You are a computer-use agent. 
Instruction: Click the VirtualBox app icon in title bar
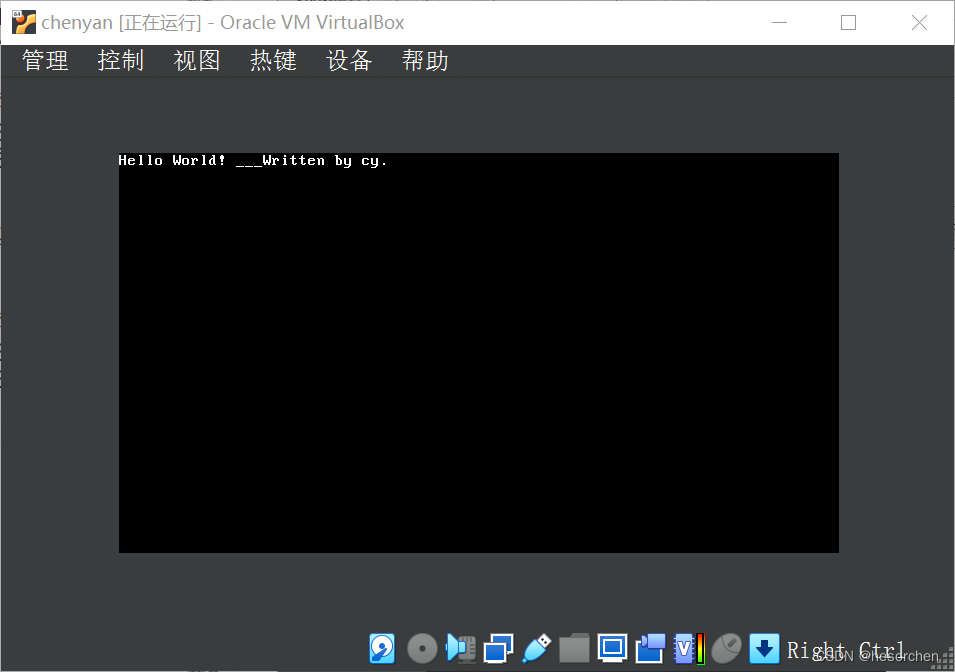(24, 23)
